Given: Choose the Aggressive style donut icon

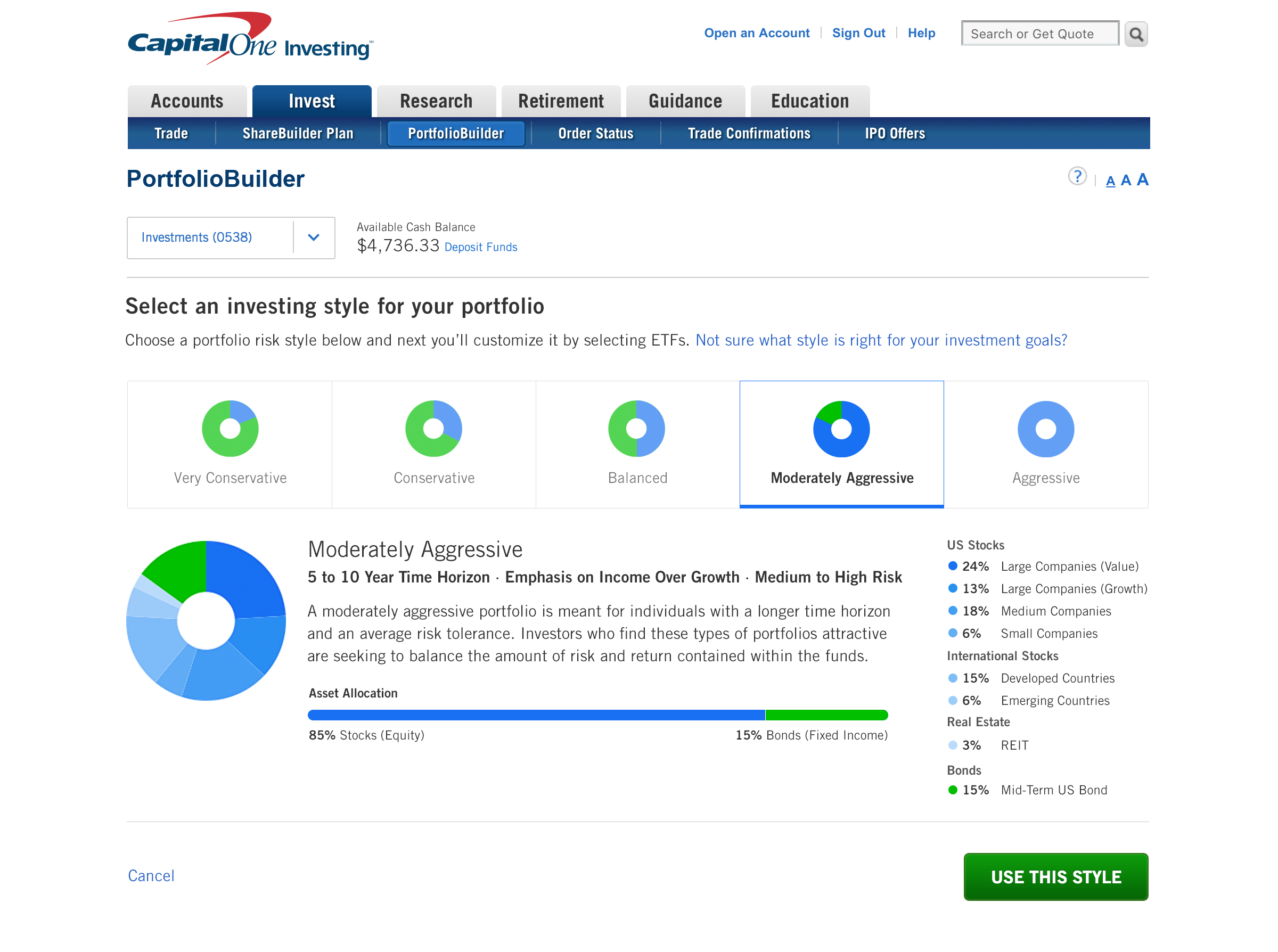Looking at the screenshot, I should coord(1045,429).
